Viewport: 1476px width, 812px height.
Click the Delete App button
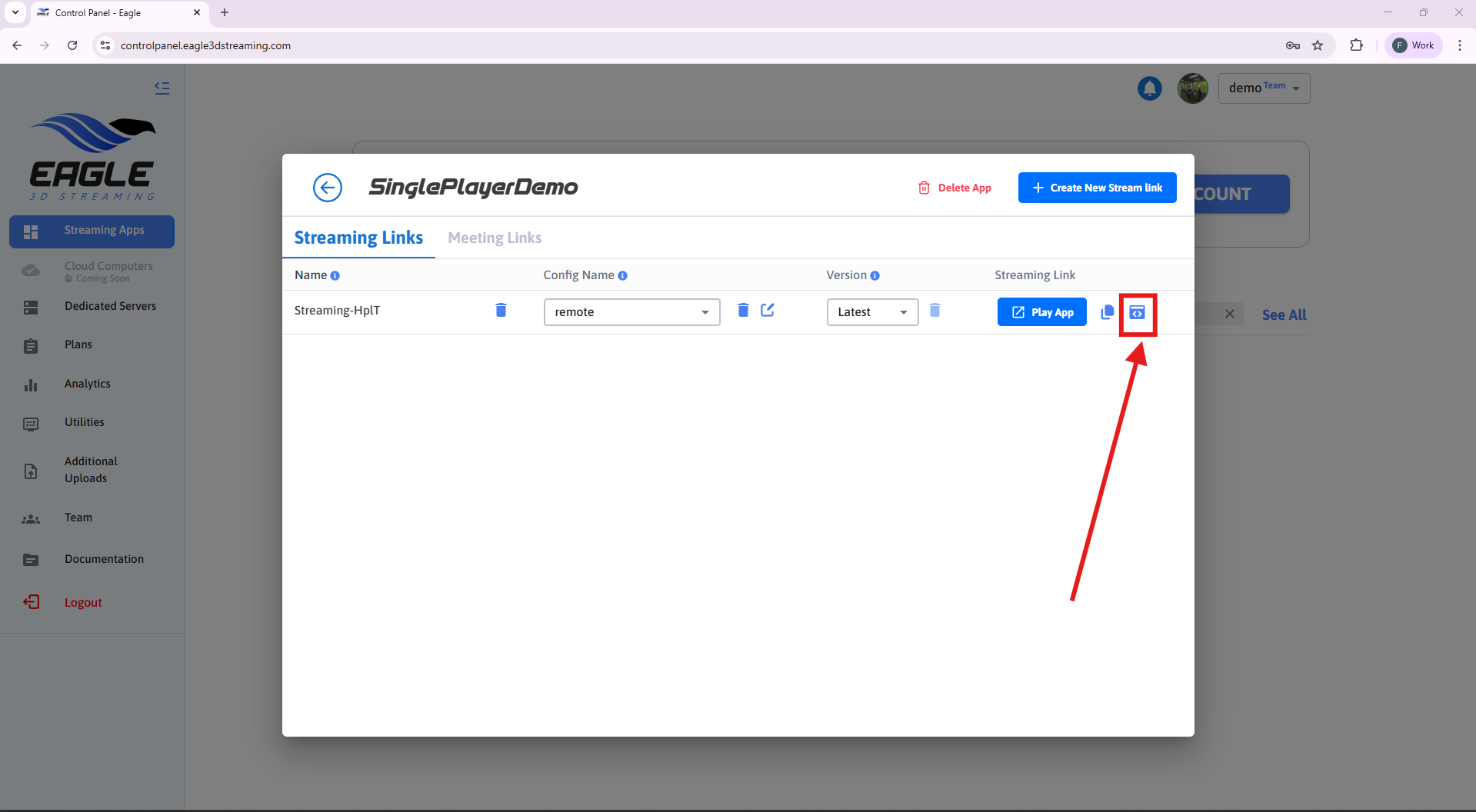[955, 188]
